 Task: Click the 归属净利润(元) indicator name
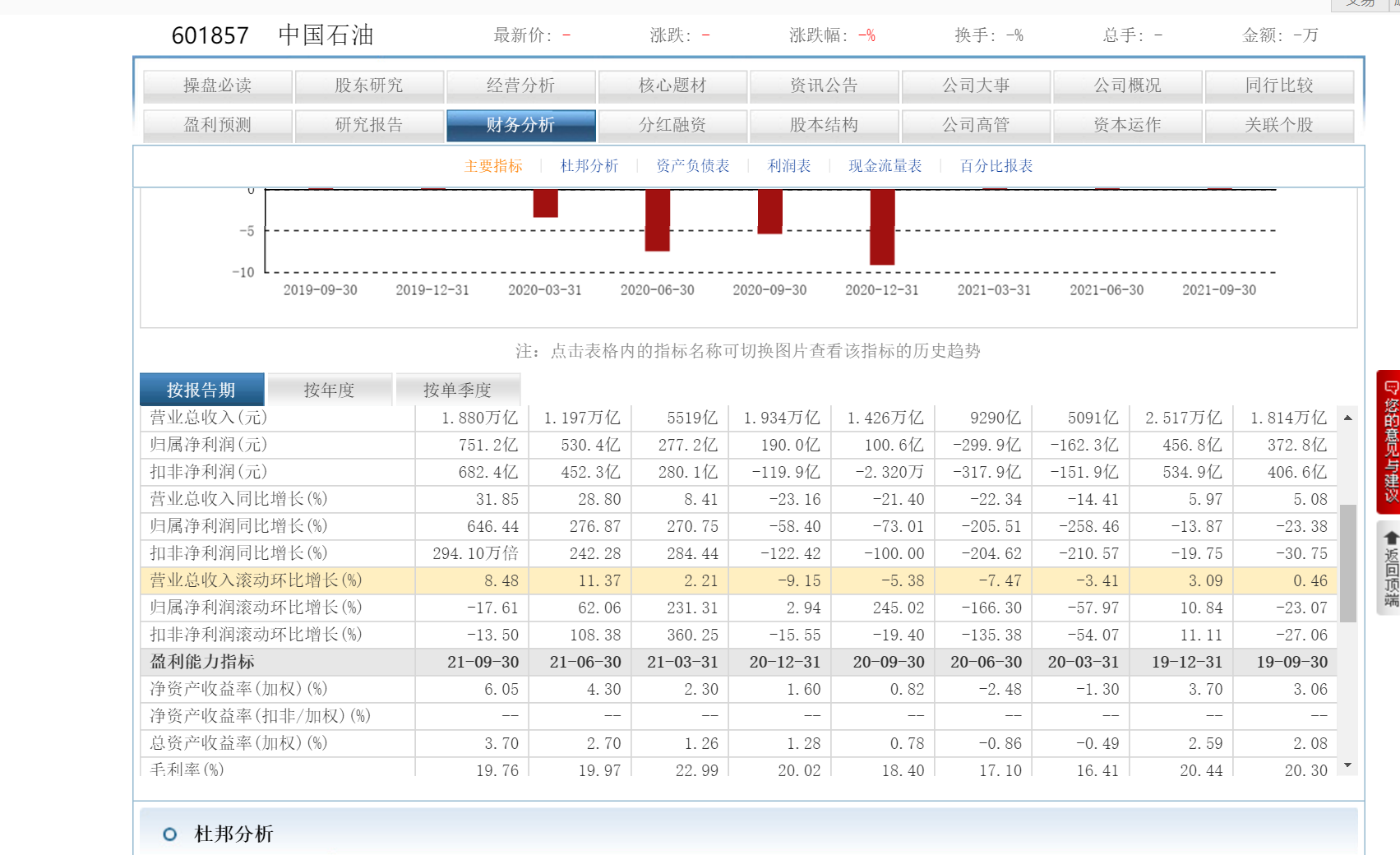(209, 445)
